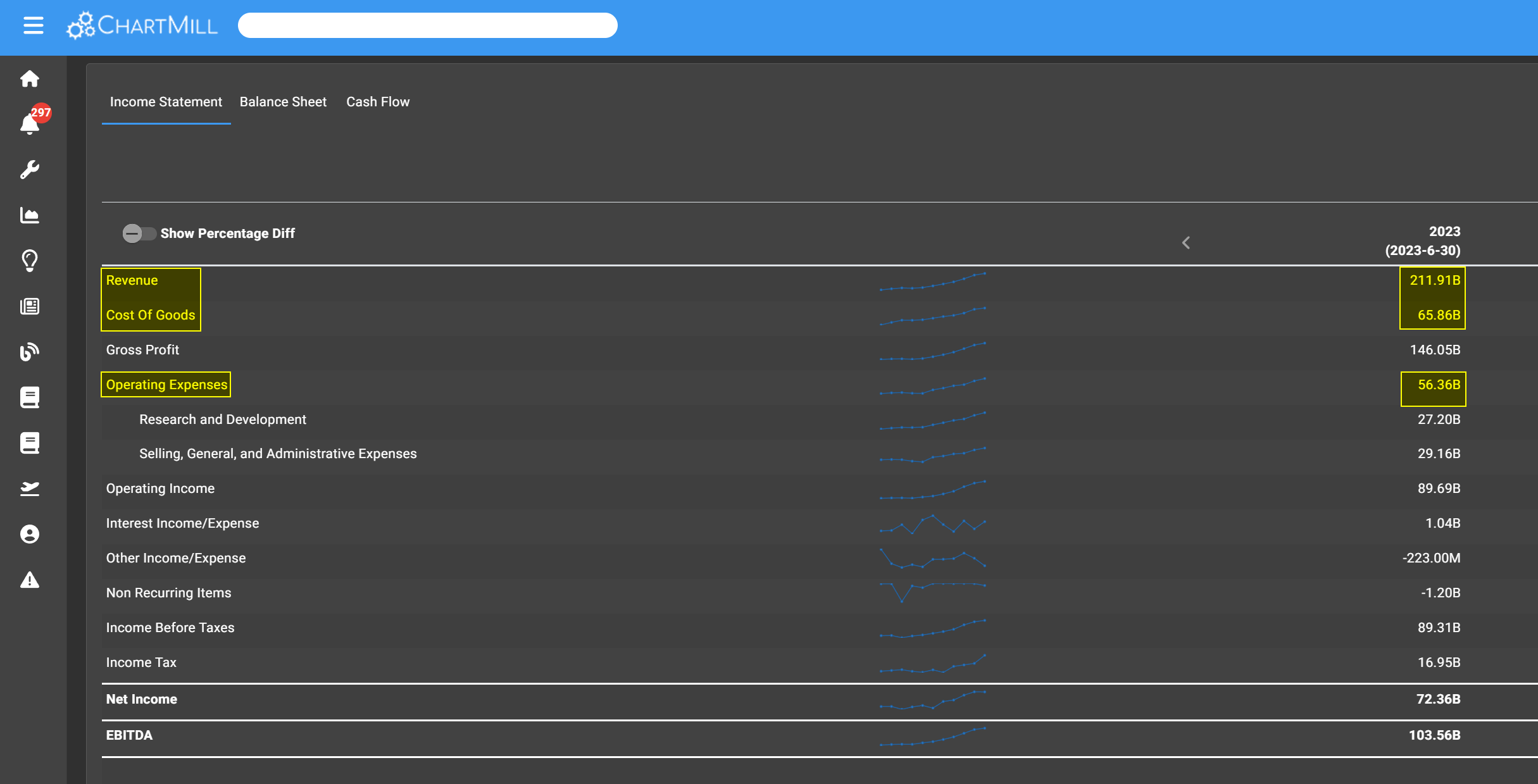Click the Income Tax sparkline chart
Image resolution: width=1538 pixels, height=784 pixels.
(x=932, y=664)
